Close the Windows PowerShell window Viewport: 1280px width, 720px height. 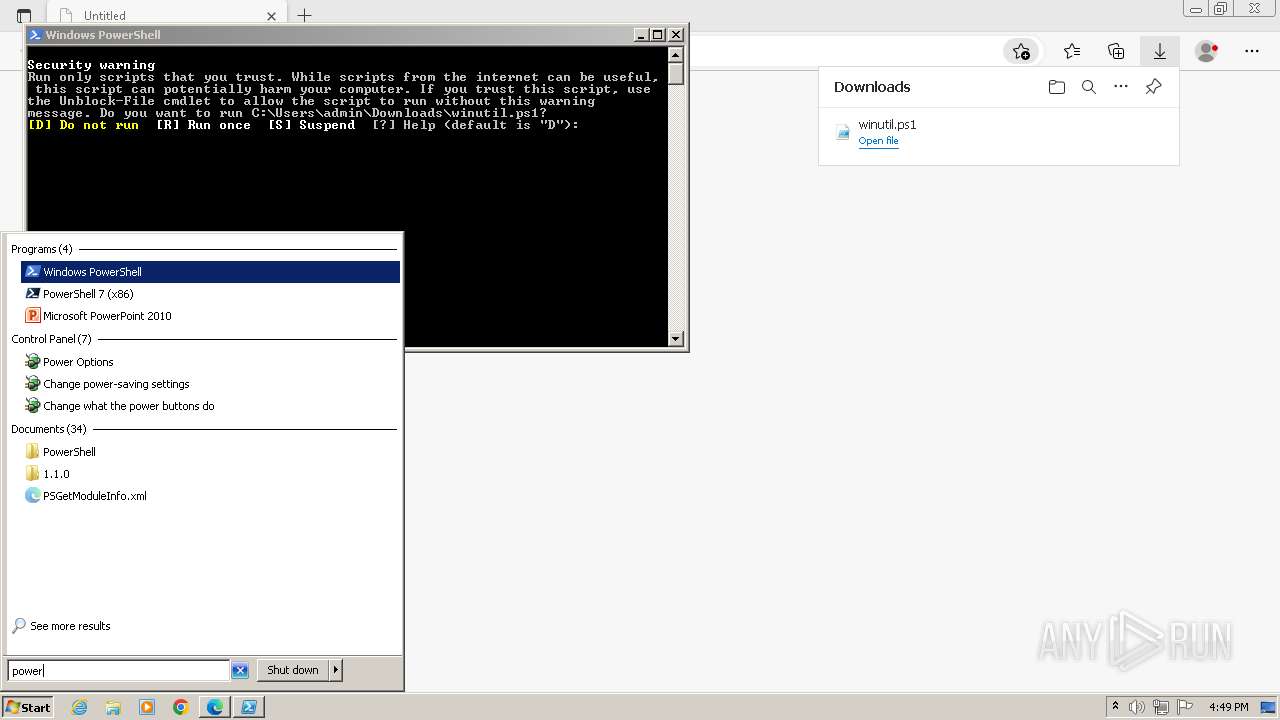[x=675, y=35]
